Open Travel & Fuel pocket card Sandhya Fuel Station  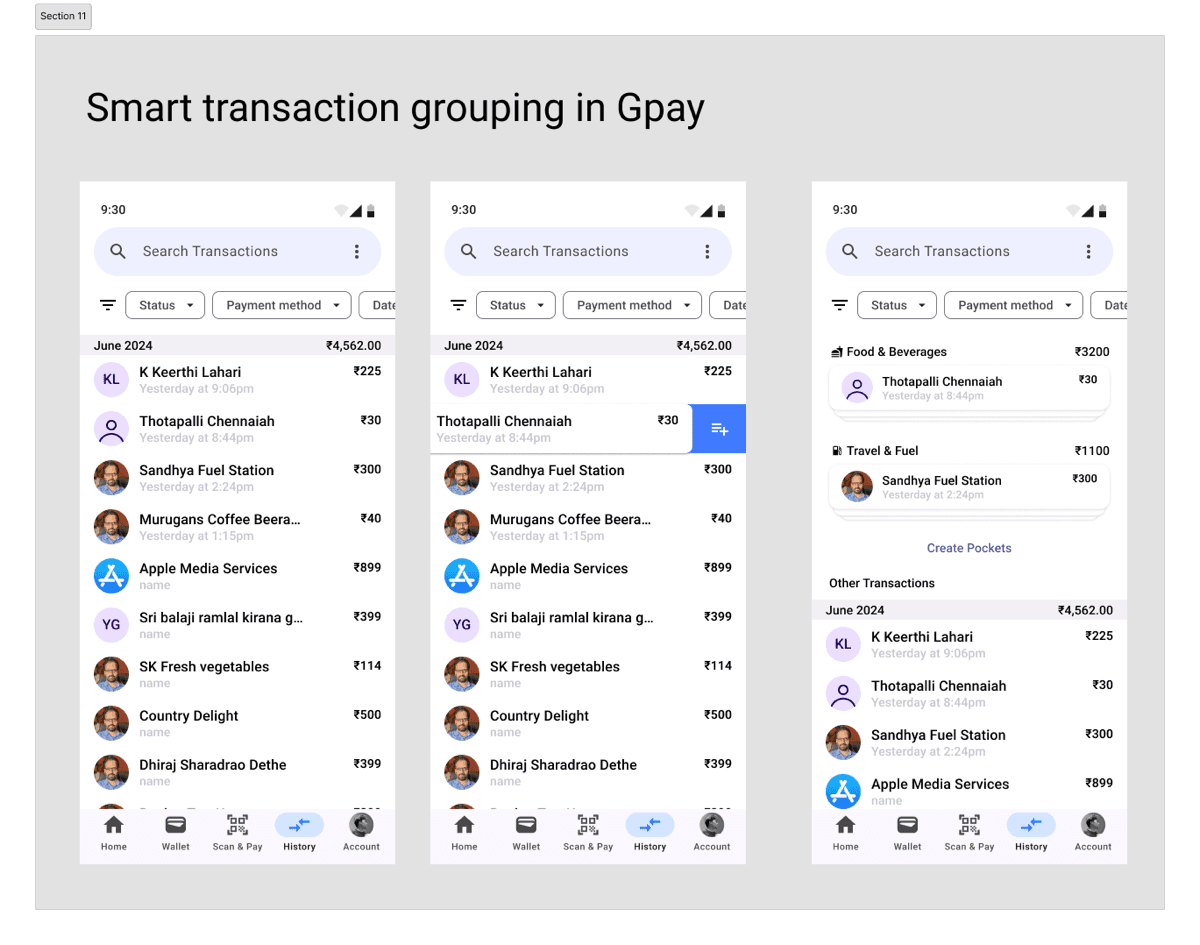click(x=969, y=487)
